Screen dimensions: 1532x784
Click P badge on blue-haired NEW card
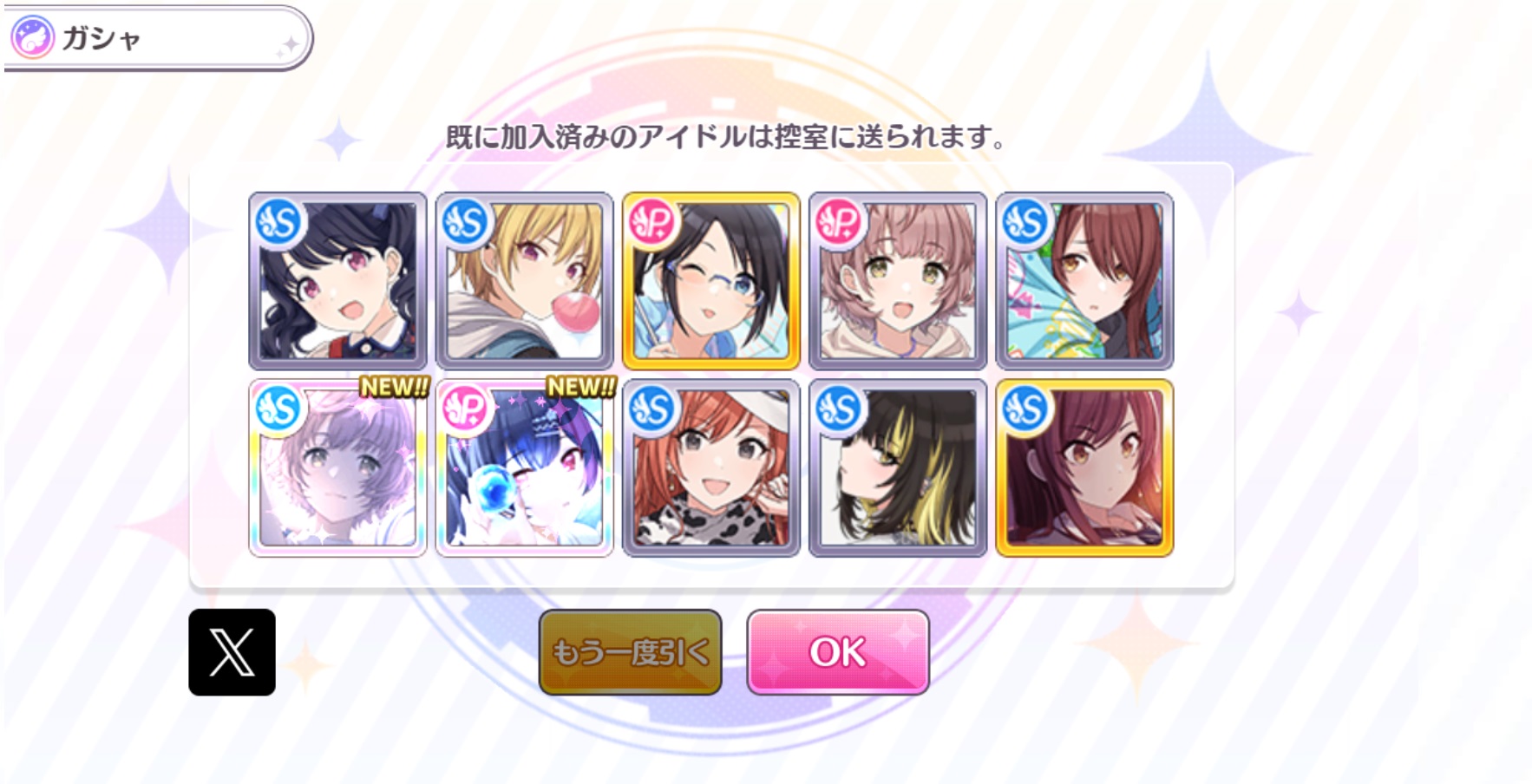pos(466,408)
